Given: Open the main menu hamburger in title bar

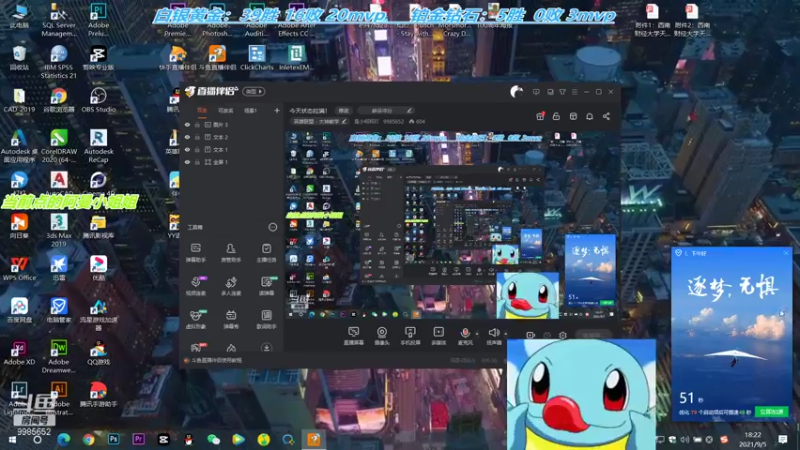Looking at the screenshot, I should (574, 92).
